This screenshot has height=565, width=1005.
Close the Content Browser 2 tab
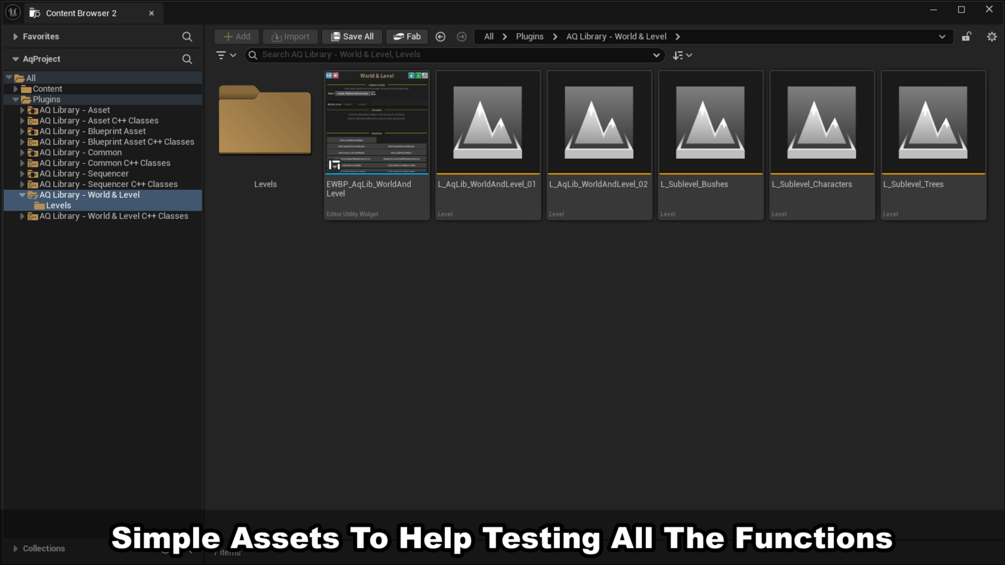(151, 13)
